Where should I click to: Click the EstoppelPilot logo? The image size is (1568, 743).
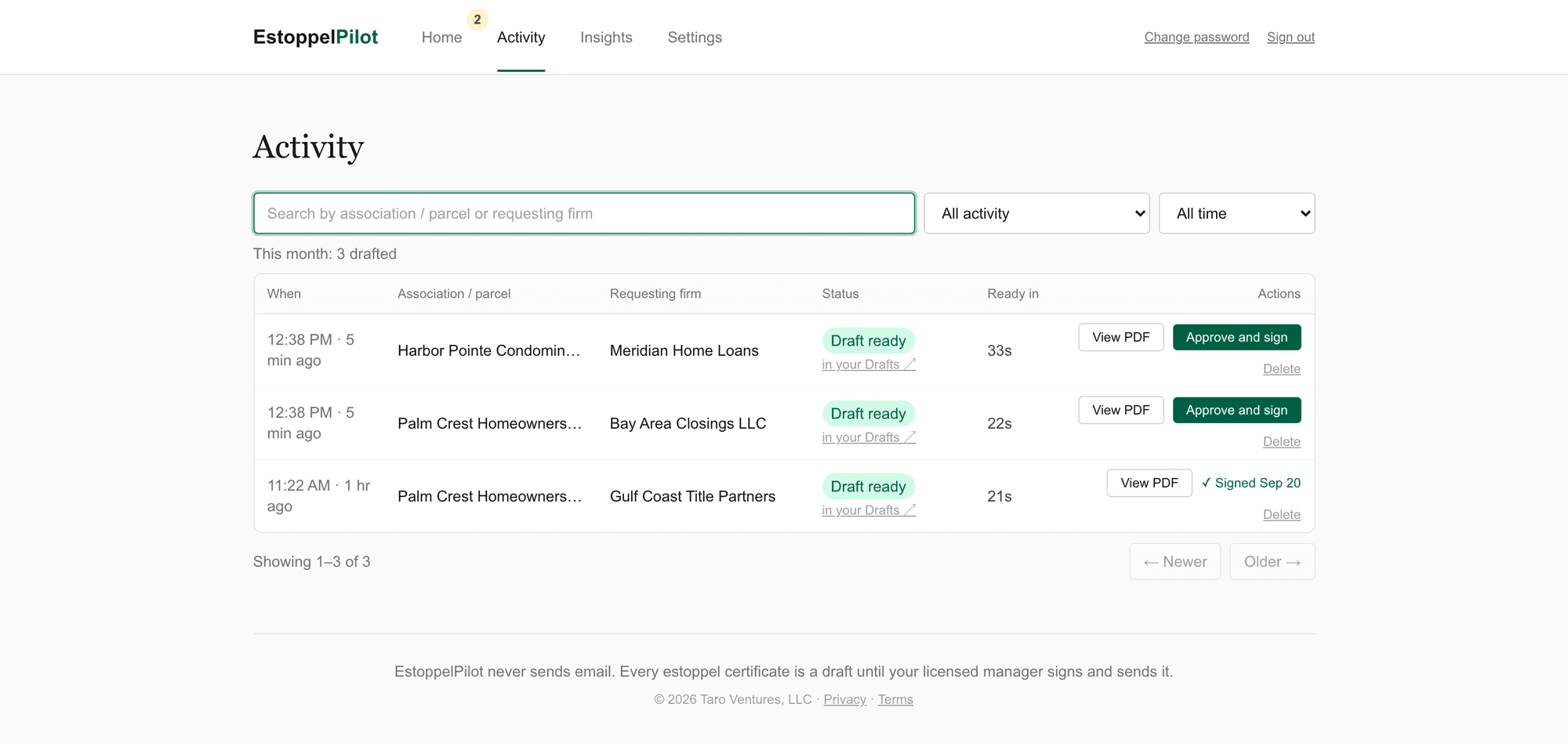coord(315,37)
